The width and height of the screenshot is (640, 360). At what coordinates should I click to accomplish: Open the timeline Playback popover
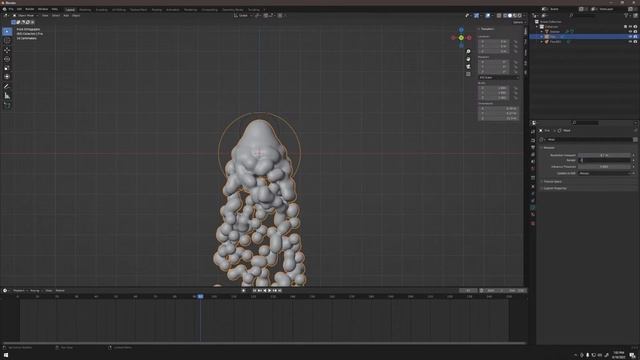pos(19,291)
